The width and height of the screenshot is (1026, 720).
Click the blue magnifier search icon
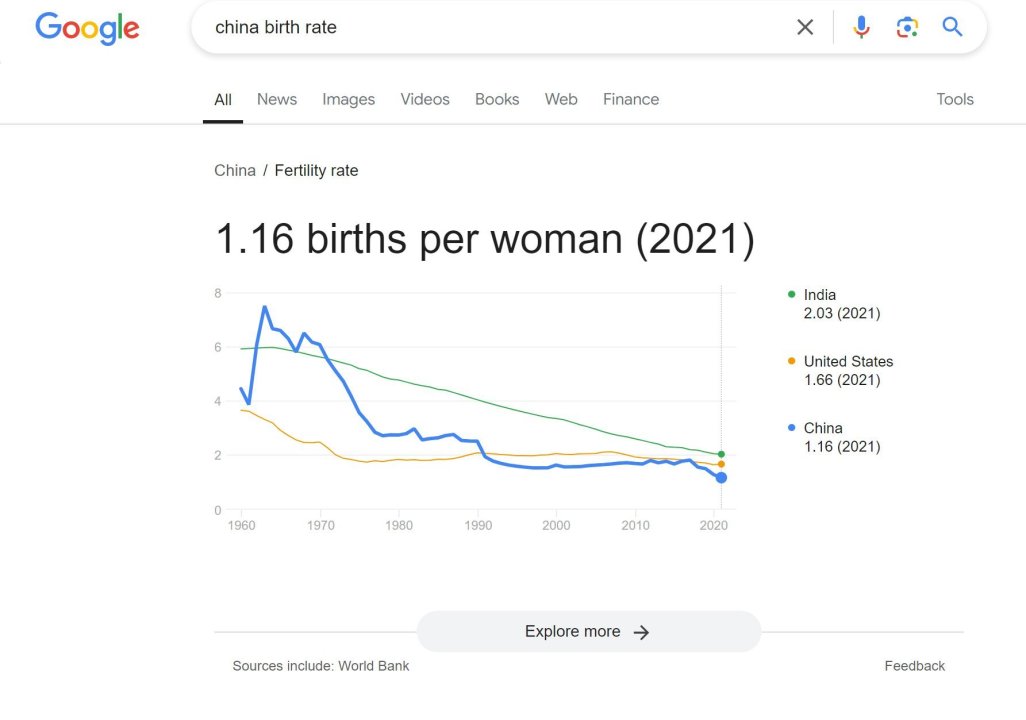click(x=952, y=28)
